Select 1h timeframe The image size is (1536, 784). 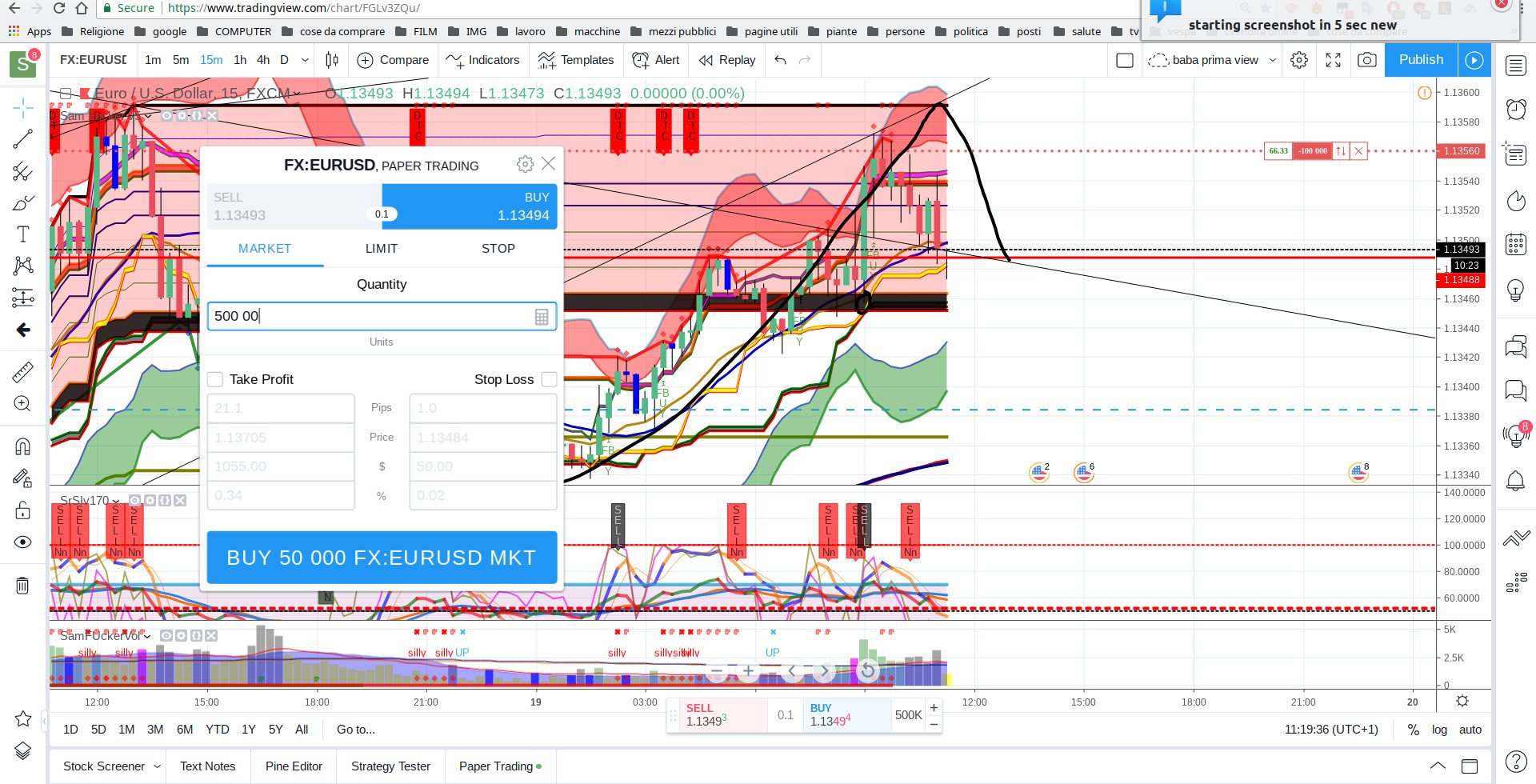pyautogui.click(x=240, y=60)
